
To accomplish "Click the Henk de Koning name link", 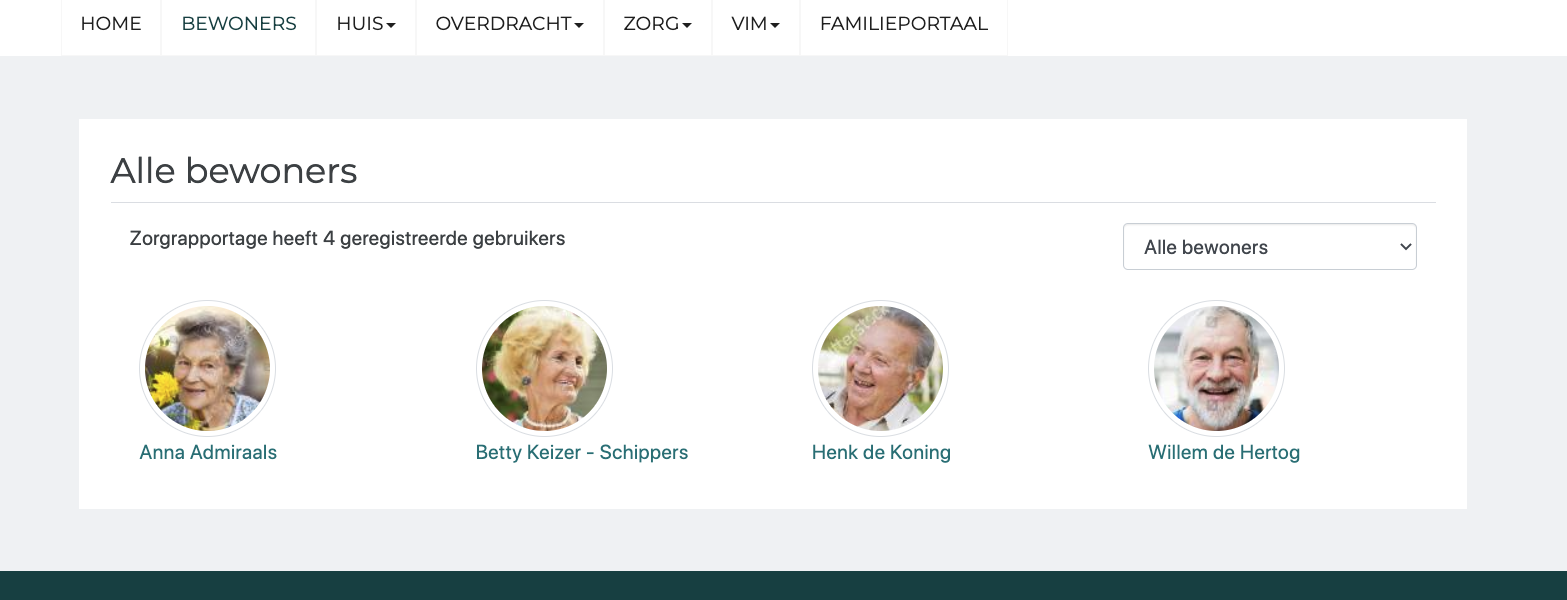I will 881,452.
